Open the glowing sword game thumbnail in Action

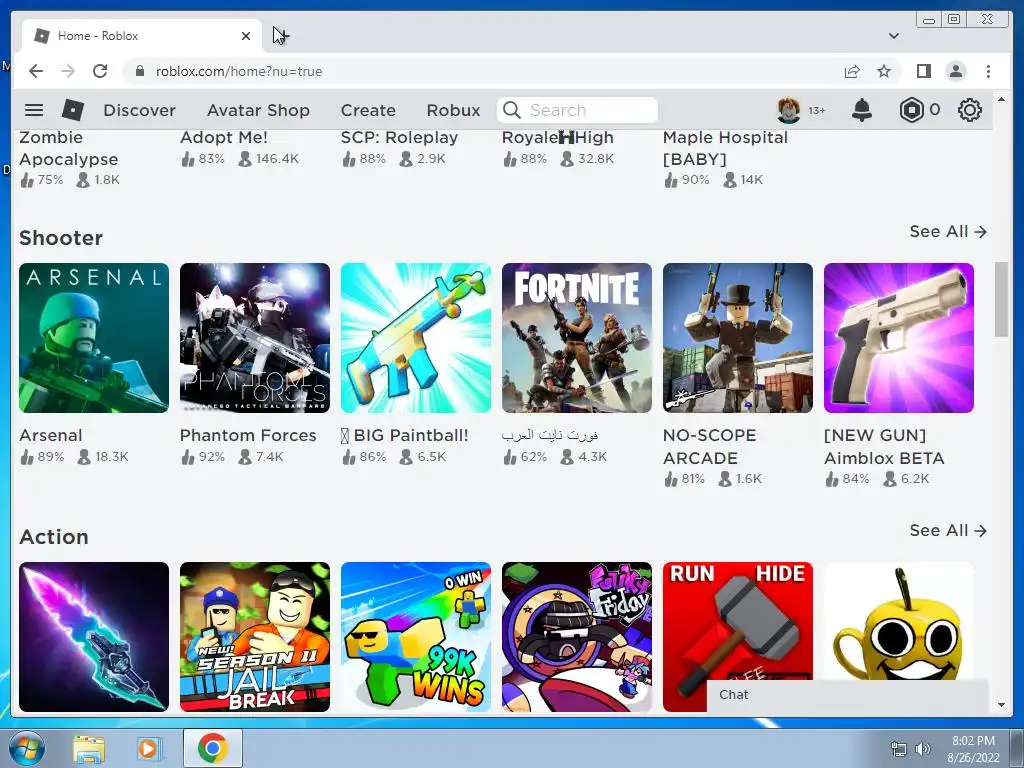pyautogui.click(x=94, y=637)
